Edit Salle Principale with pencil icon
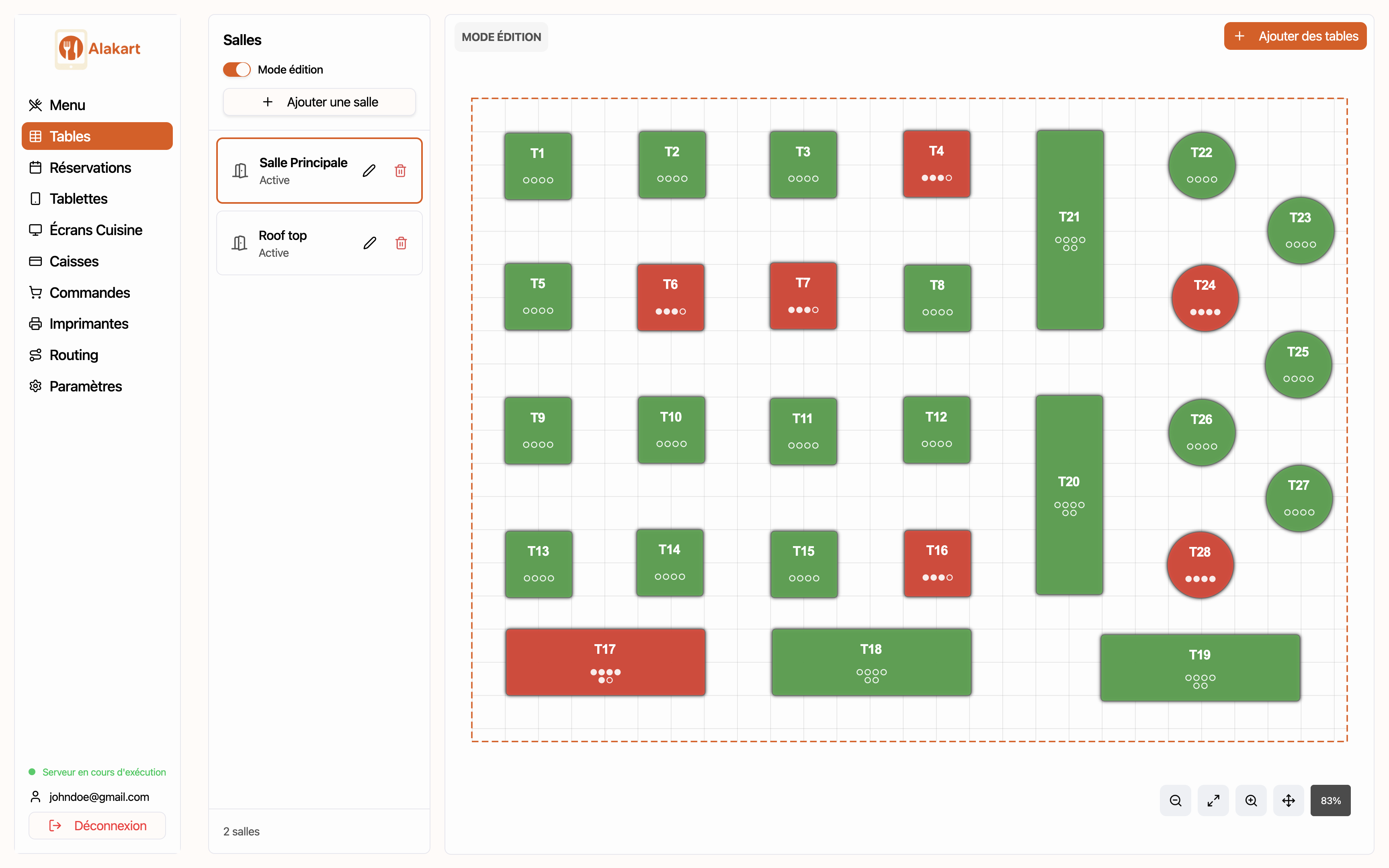Screen dimensions: 1389x868 click(x=369, y=170)
